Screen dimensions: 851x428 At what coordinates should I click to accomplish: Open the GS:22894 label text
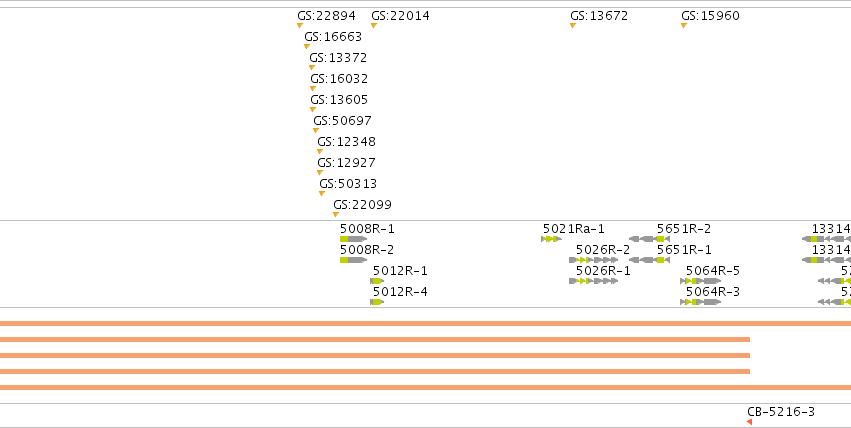pos(326,16)
